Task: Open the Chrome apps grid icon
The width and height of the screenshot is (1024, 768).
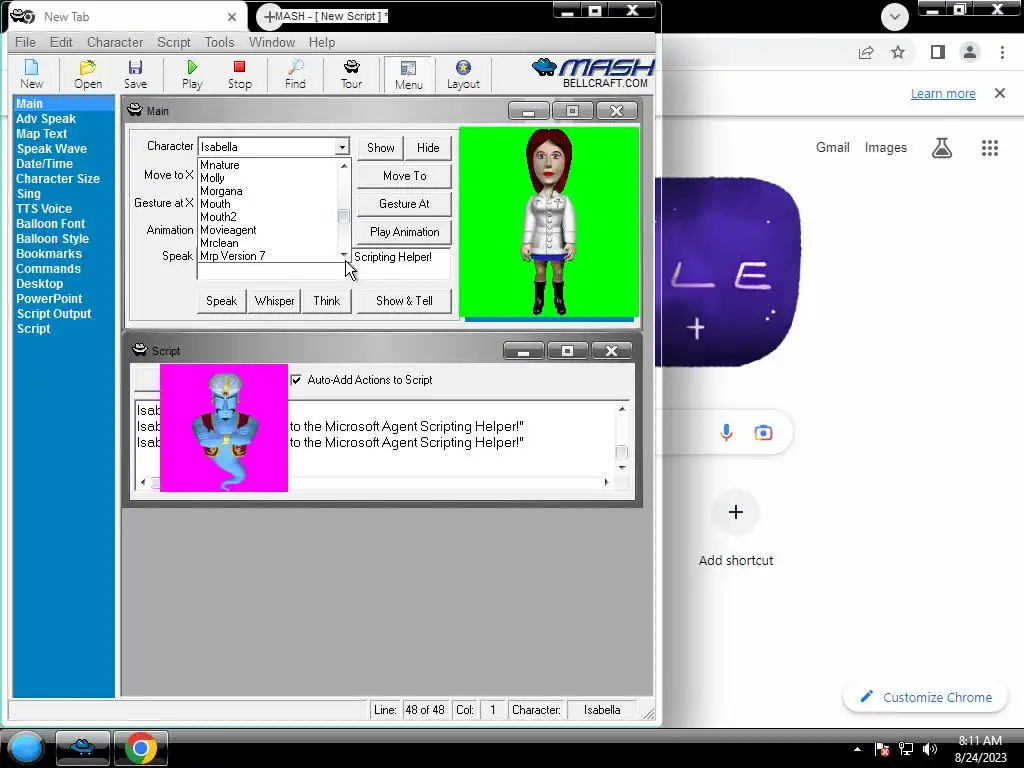Action: [989, 148]
